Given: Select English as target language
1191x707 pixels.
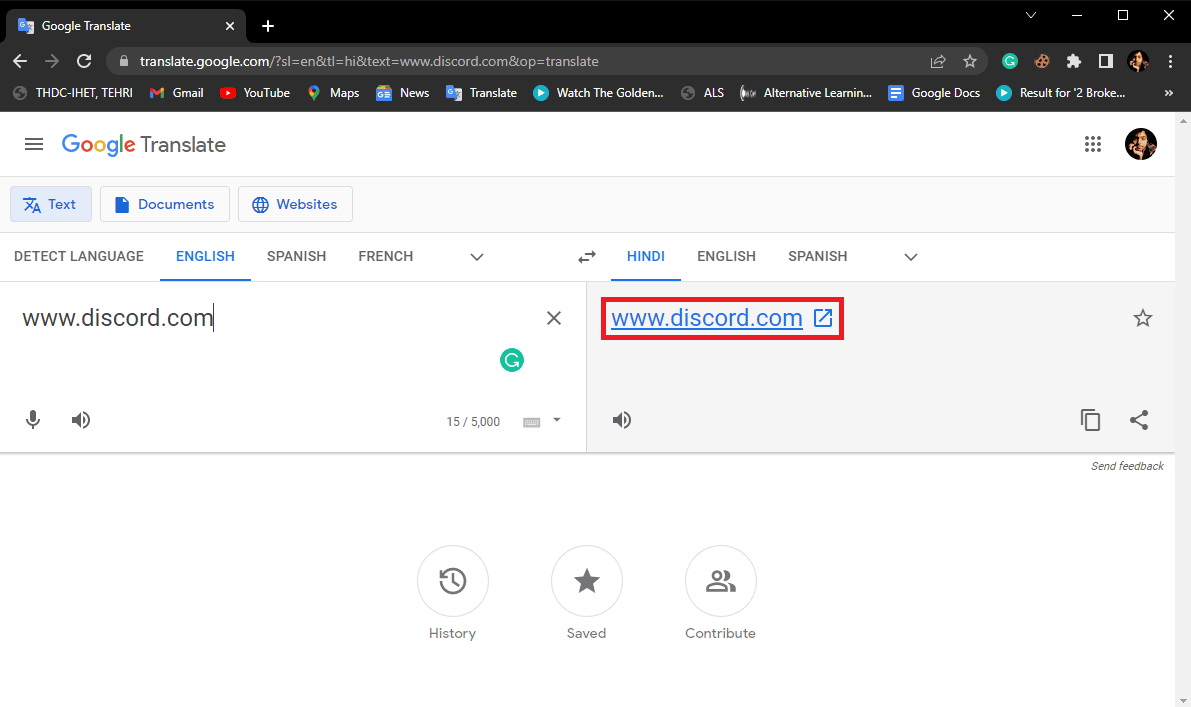Looking at the screenshot, I should click(726, 257).
